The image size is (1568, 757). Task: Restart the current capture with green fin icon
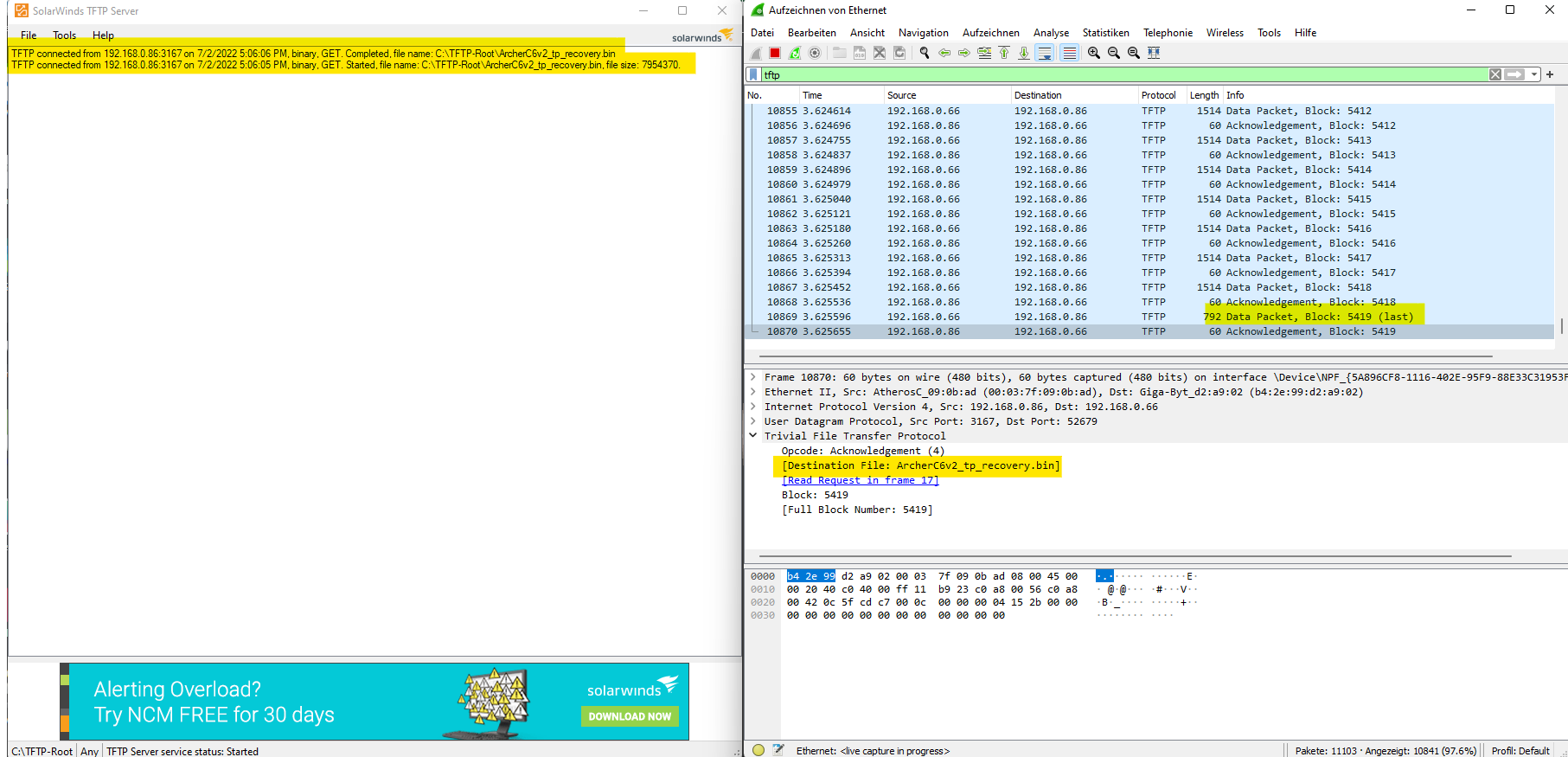click(795, 53)
